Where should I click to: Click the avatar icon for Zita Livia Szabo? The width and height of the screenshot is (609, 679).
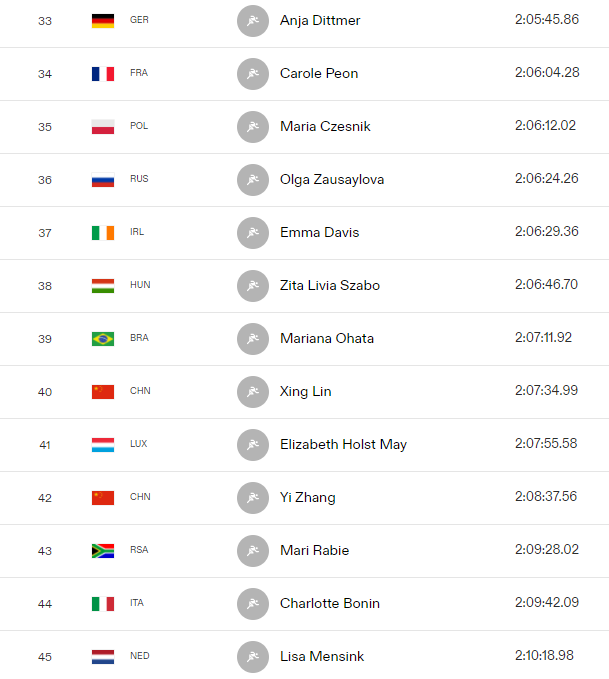point(253,286)
